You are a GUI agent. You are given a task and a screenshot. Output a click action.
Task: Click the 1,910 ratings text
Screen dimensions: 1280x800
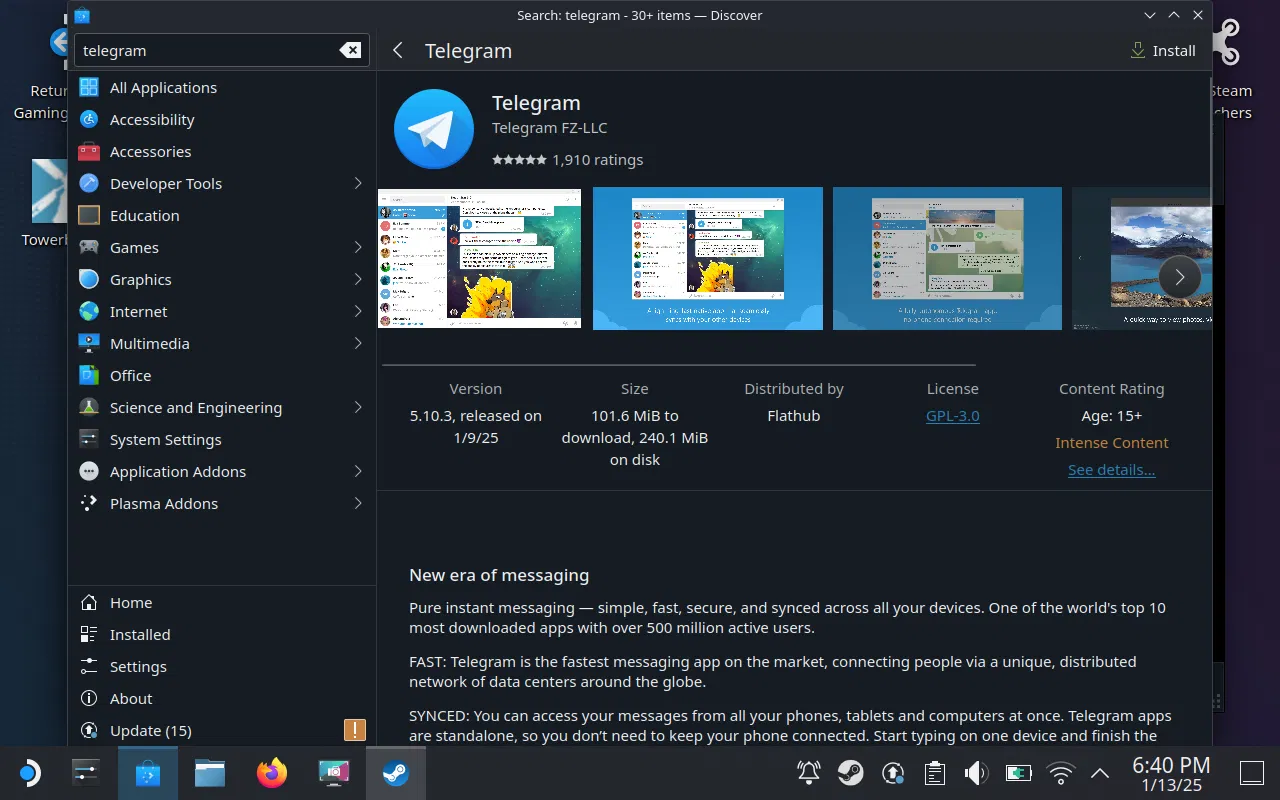point(597,160)
